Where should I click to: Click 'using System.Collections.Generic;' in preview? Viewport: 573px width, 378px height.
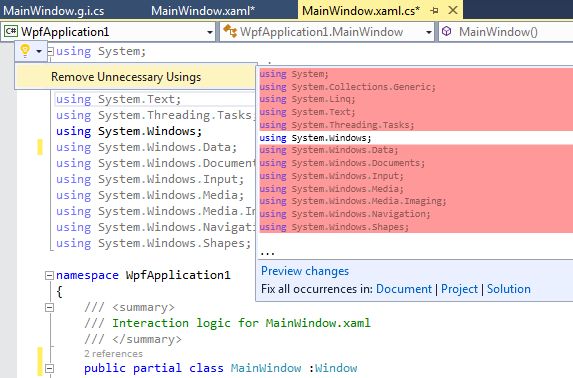(348, 87)
